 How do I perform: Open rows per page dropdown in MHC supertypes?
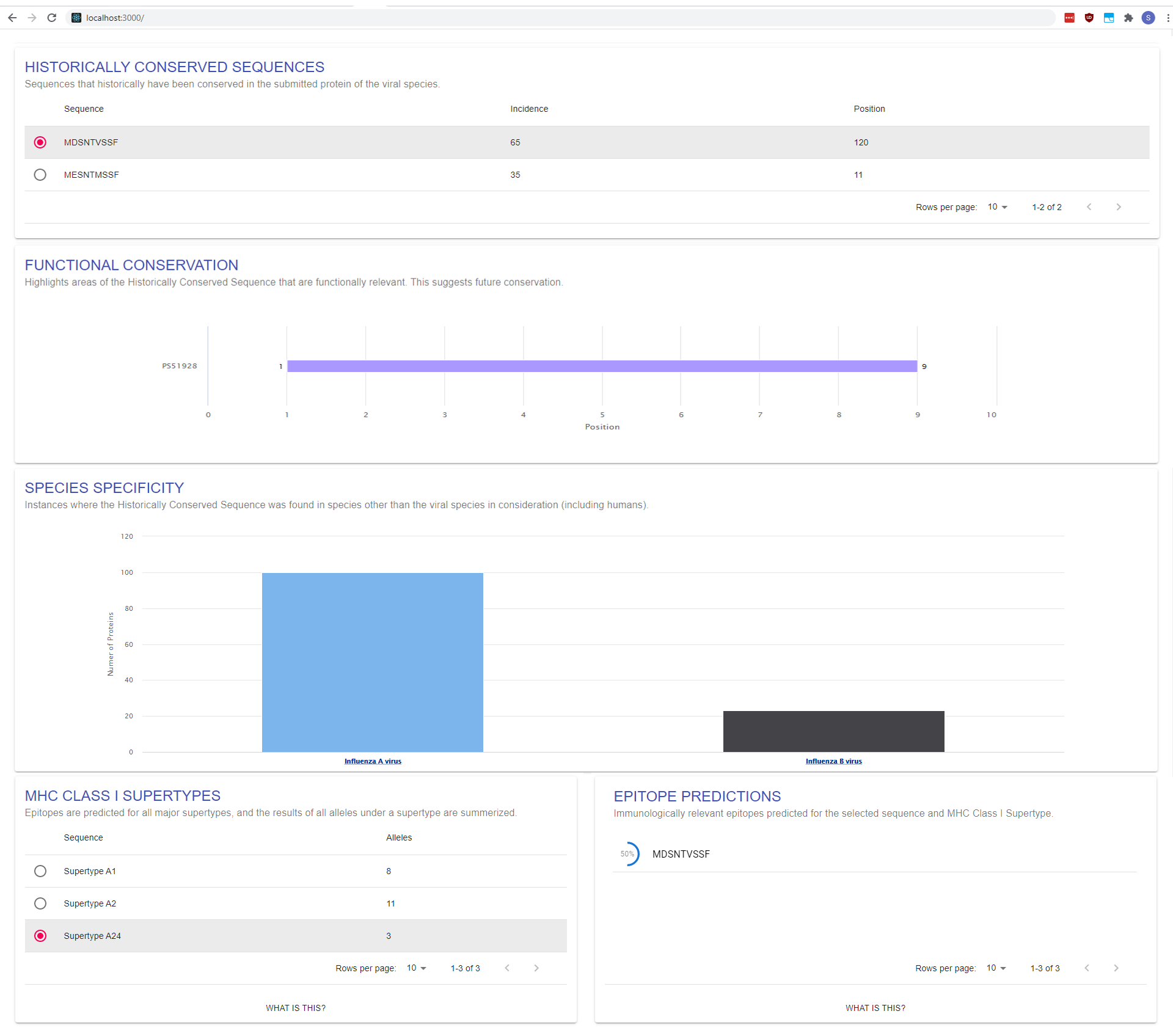(416, 968)
